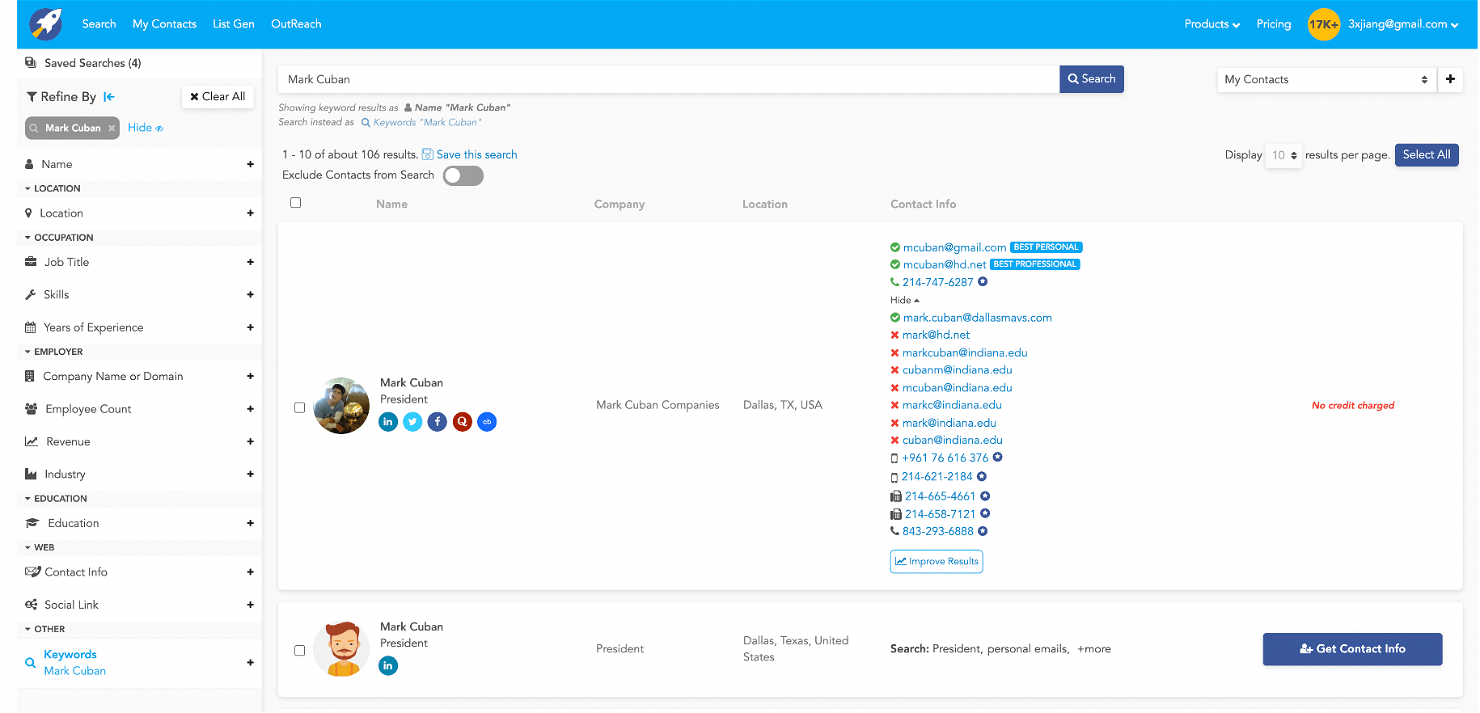Expand the Job Title filter
Viewport: 1480px width, 713px height.
point(250,262)
